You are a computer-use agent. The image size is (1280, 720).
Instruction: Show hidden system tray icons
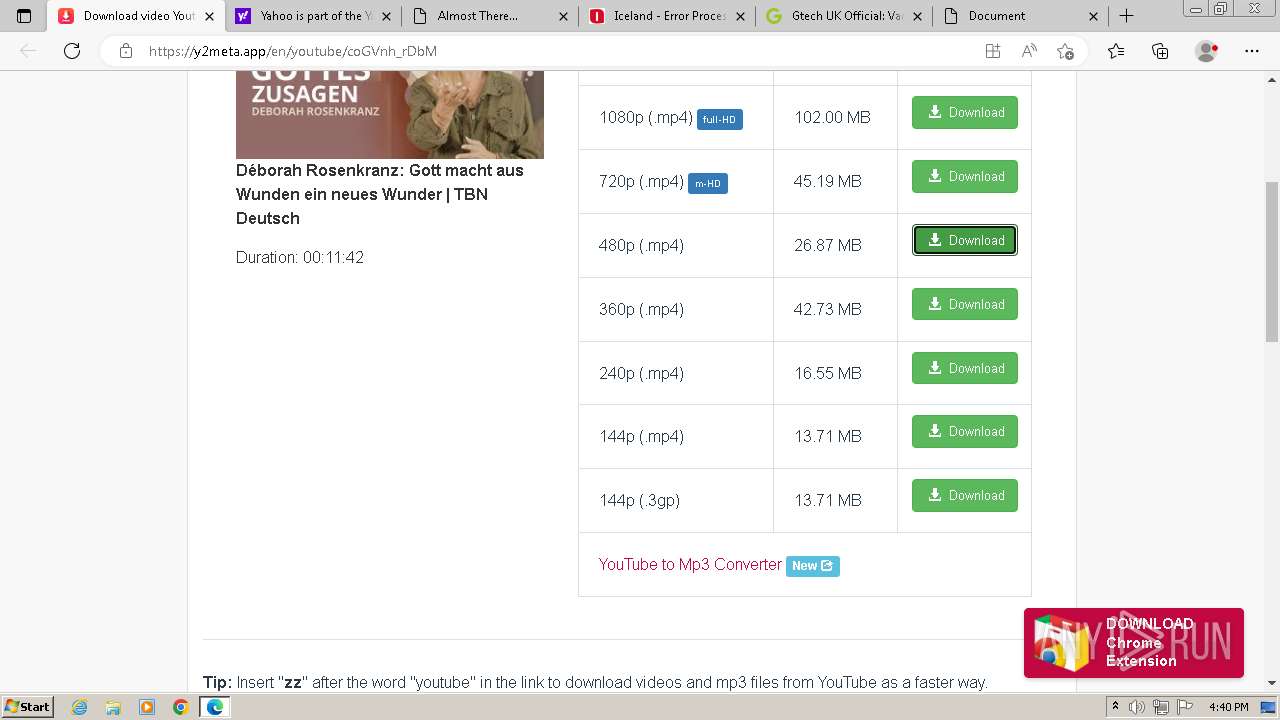click(x=1115, y=707)
